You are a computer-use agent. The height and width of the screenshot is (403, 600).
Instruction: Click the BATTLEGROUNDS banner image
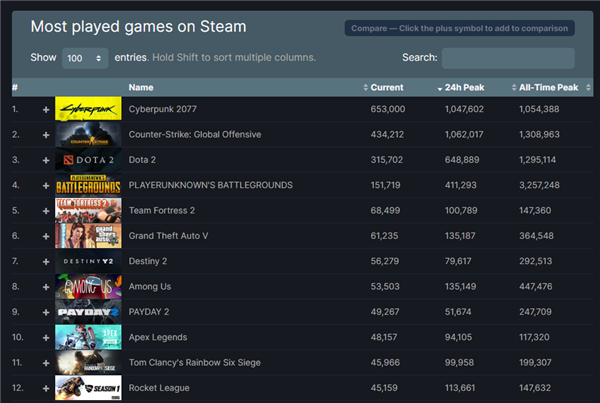pos(88,185)
